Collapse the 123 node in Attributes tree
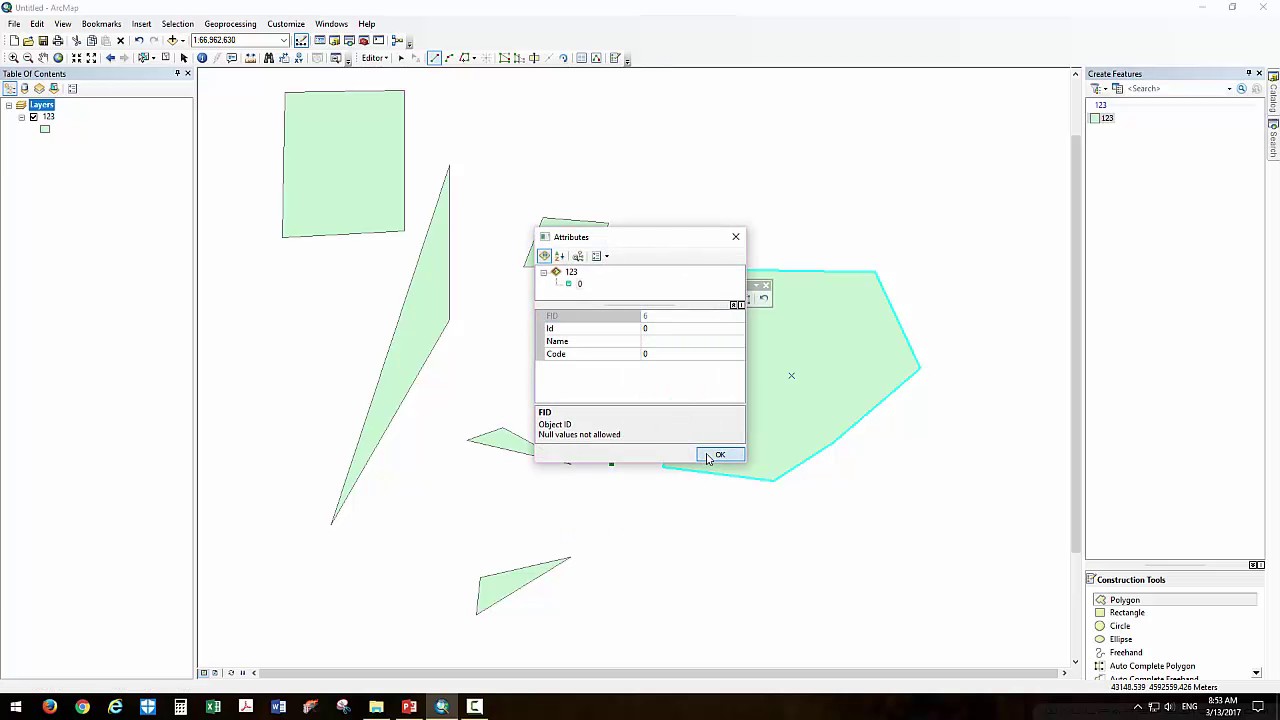The height and width of the screenshot is (720, 1280). pyautogui.click(x=543, y=272)
